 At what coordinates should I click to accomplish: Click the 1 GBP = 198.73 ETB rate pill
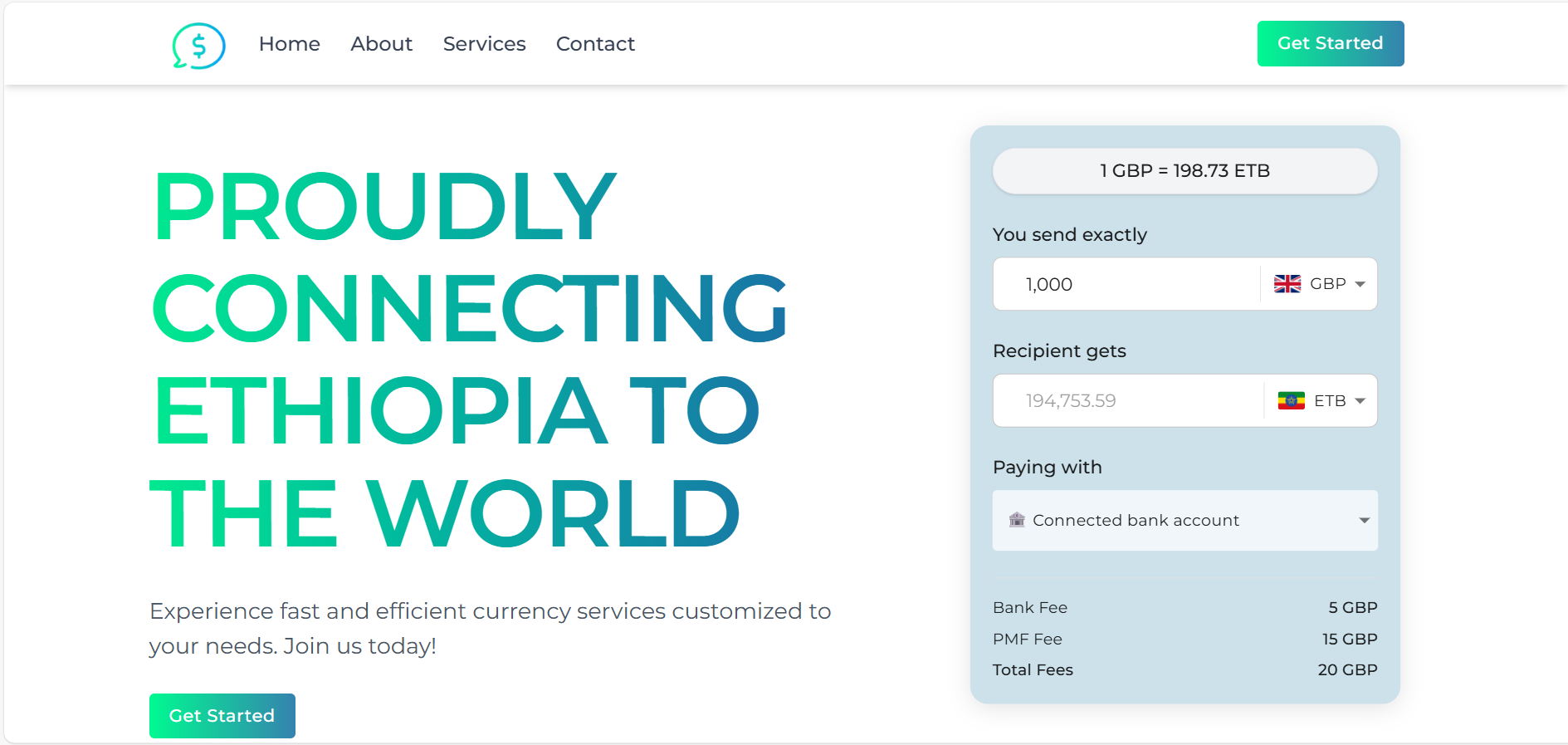[1185, 171]
